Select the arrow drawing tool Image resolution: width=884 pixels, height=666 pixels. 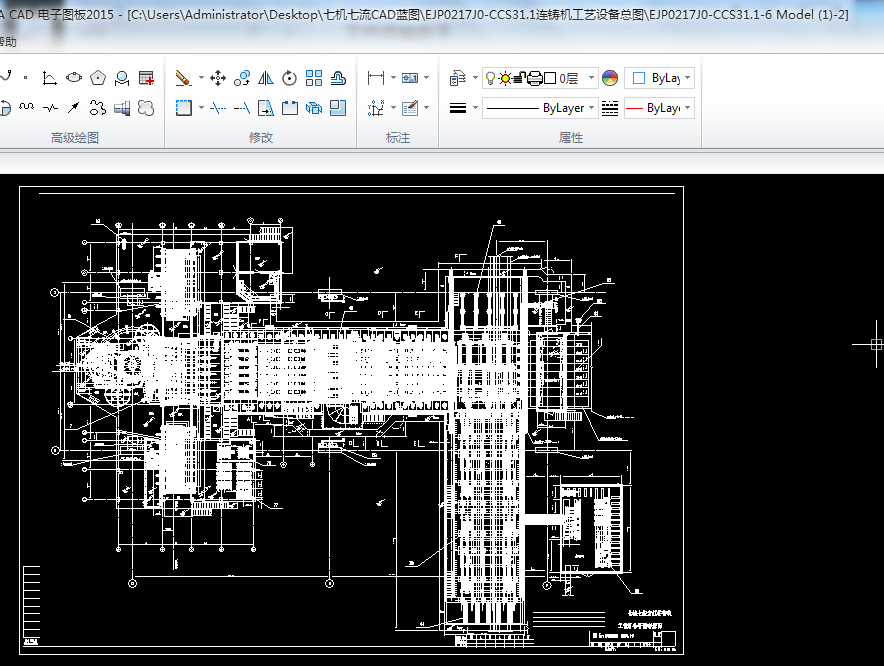[x=74, y=108]
